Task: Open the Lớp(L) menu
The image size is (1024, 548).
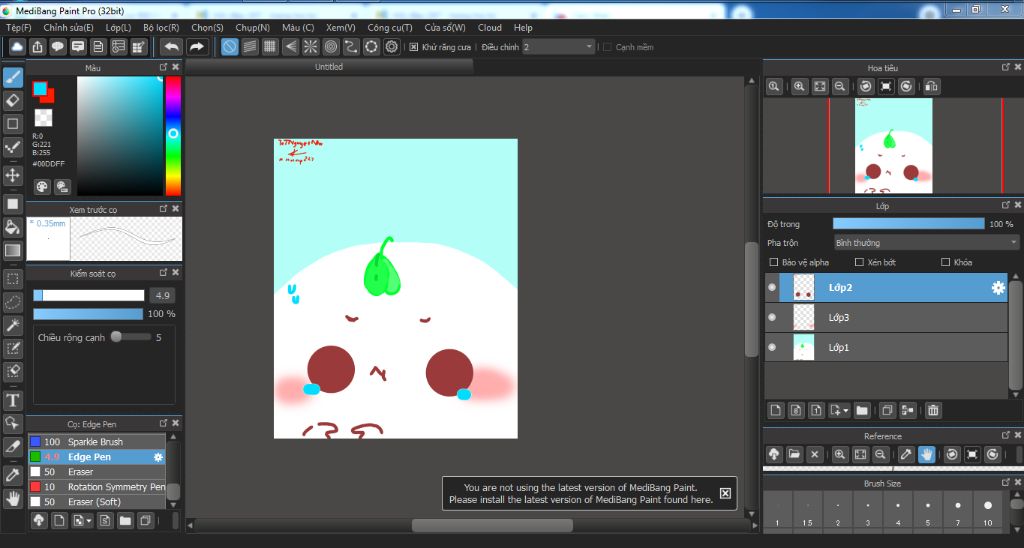Action: point(118,27)
